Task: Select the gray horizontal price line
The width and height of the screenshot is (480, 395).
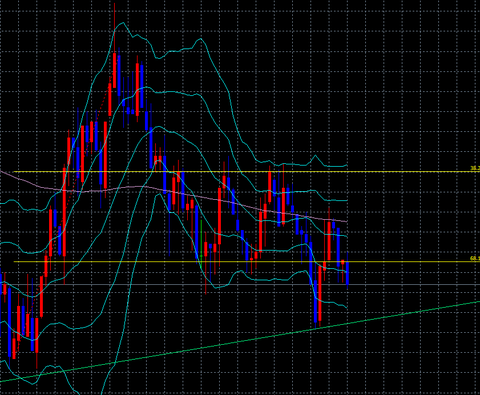Action: [240, 285]
